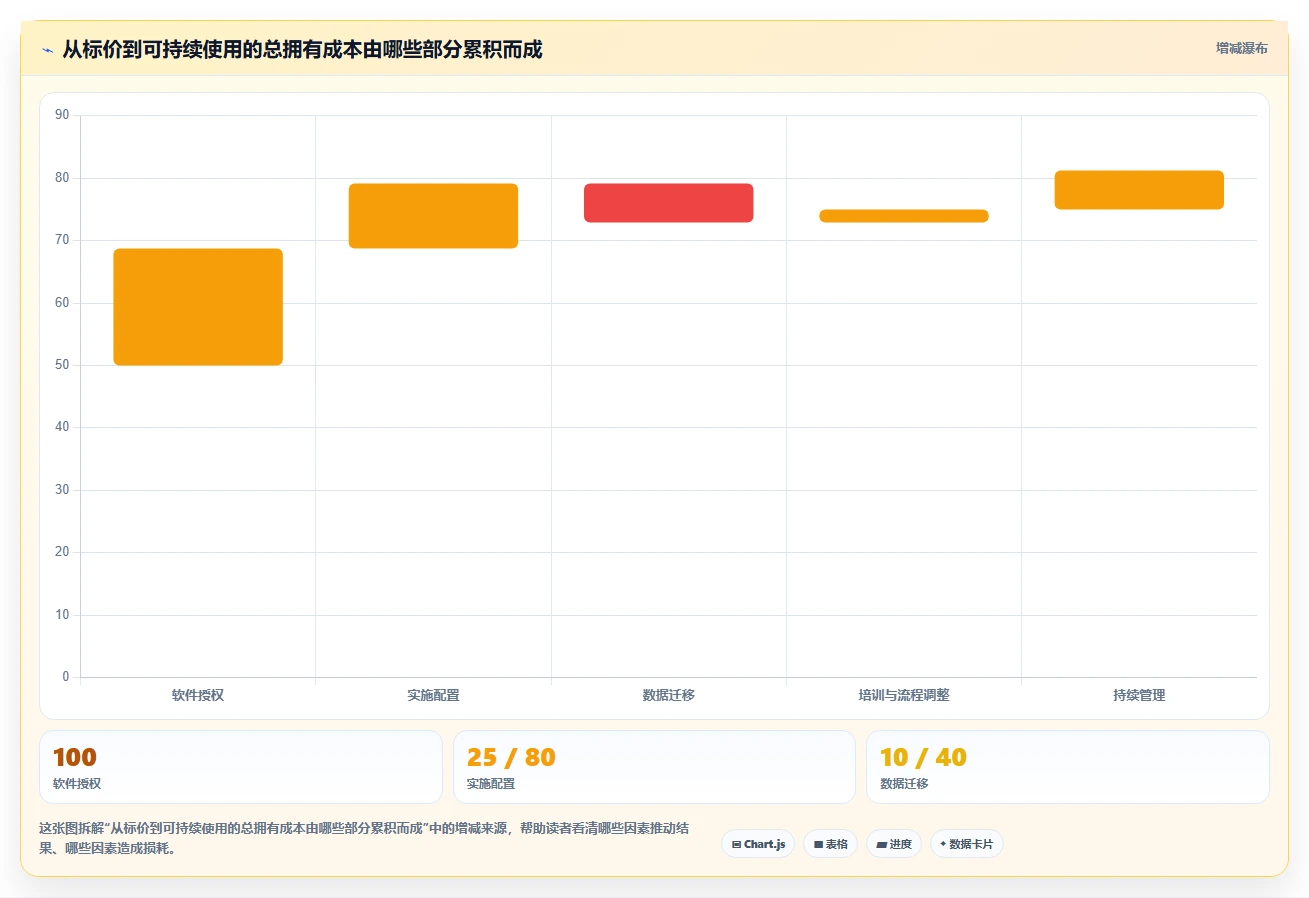Click the 实施配置 x-axis label
Image resolution: width=1309 pixels, height=898 pixels.
433,695
